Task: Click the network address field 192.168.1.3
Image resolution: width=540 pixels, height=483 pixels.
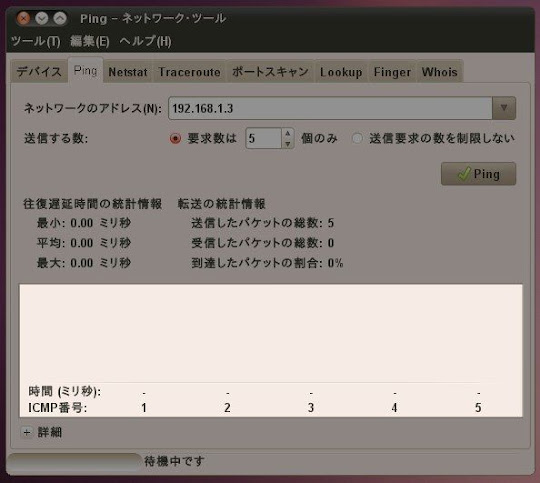Action: [x=330, y=108]
